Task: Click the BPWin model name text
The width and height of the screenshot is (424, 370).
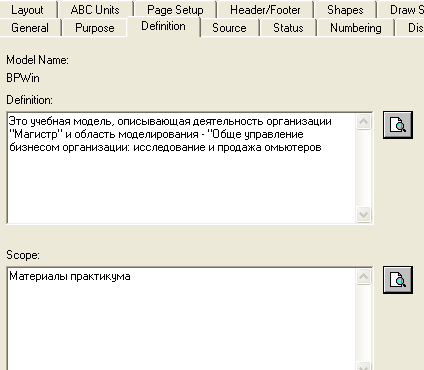Action: point(23,78)
